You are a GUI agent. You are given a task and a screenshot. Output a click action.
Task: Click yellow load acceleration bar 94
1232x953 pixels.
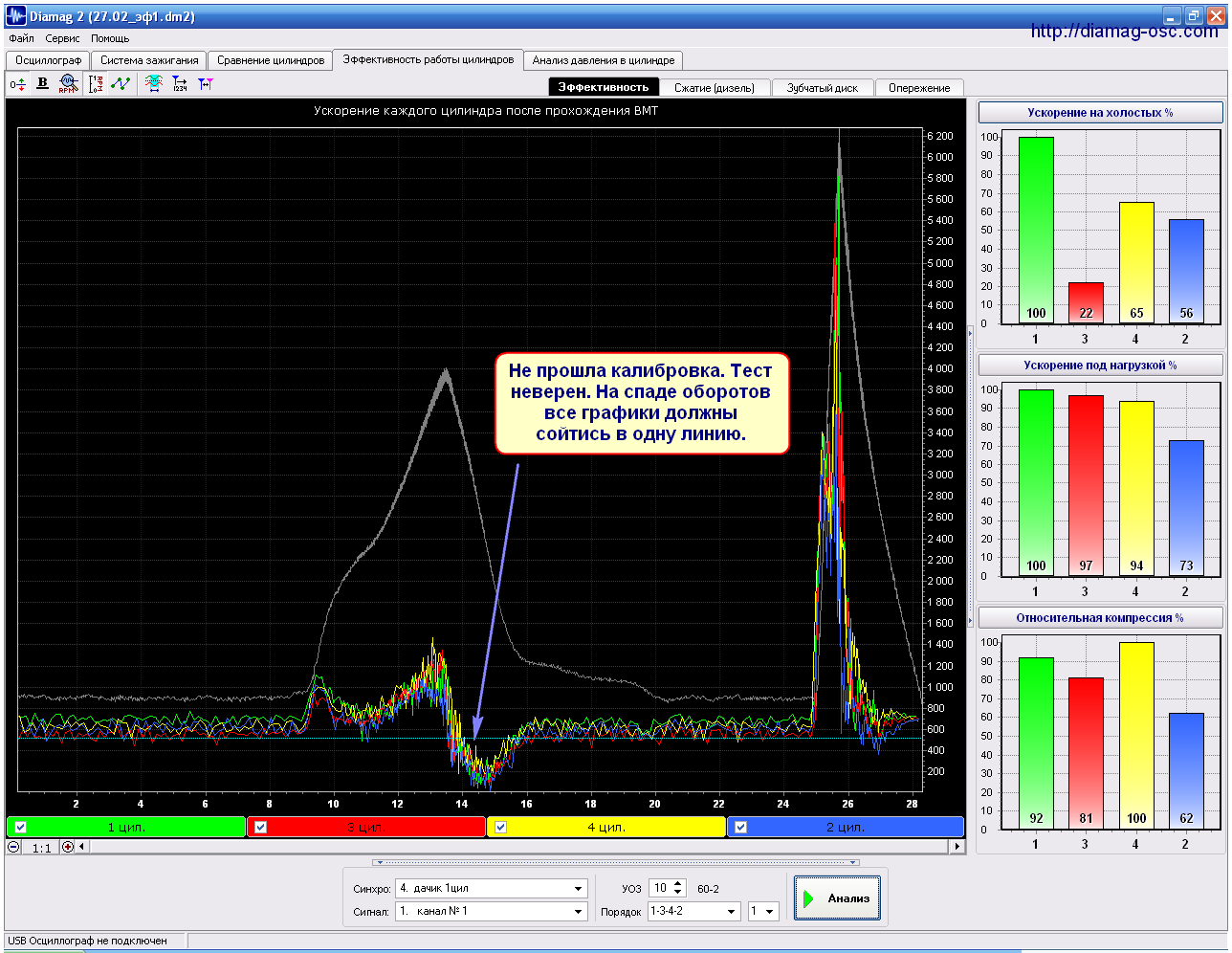tap(1136, 489)
